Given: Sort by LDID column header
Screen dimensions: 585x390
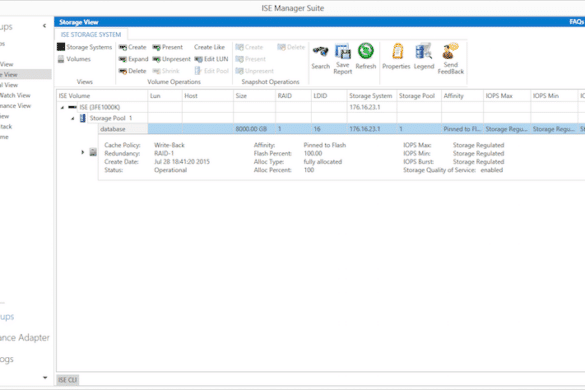Looking at the screenshot, I should pyautogui.click(x=329, y=96).
